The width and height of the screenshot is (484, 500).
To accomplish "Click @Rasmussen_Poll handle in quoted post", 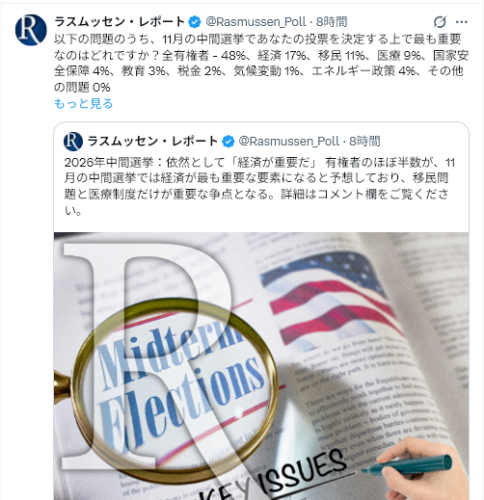I will point(289,141).
